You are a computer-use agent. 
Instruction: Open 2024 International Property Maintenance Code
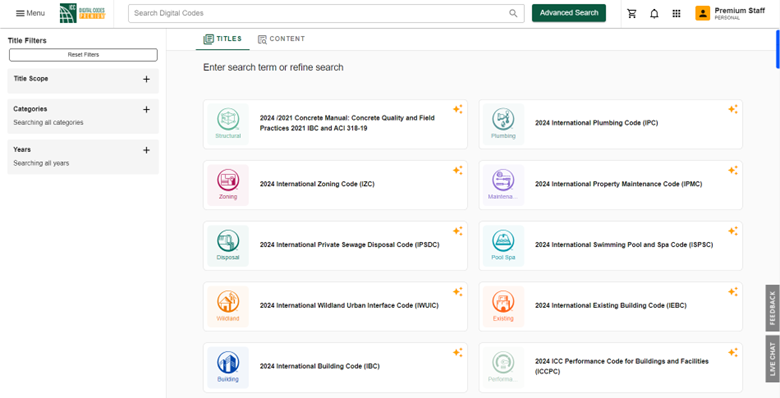[618, 184]
